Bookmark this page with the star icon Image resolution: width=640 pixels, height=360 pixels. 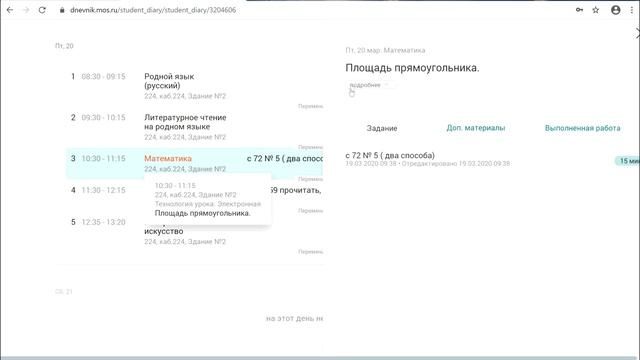click(x=596, y=10)
